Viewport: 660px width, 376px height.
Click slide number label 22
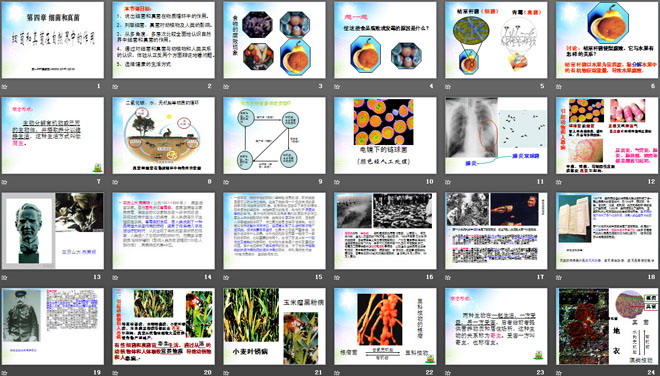click(429, 372)
